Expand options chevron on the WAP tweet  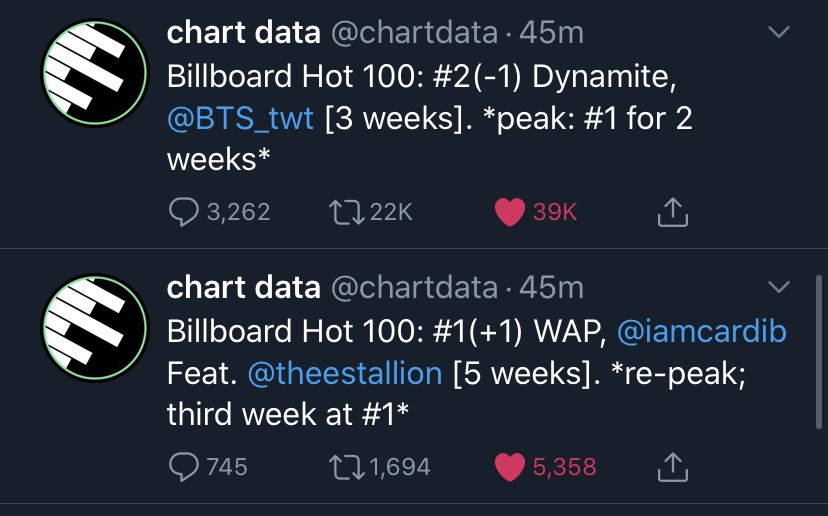[x=778, y=287]
